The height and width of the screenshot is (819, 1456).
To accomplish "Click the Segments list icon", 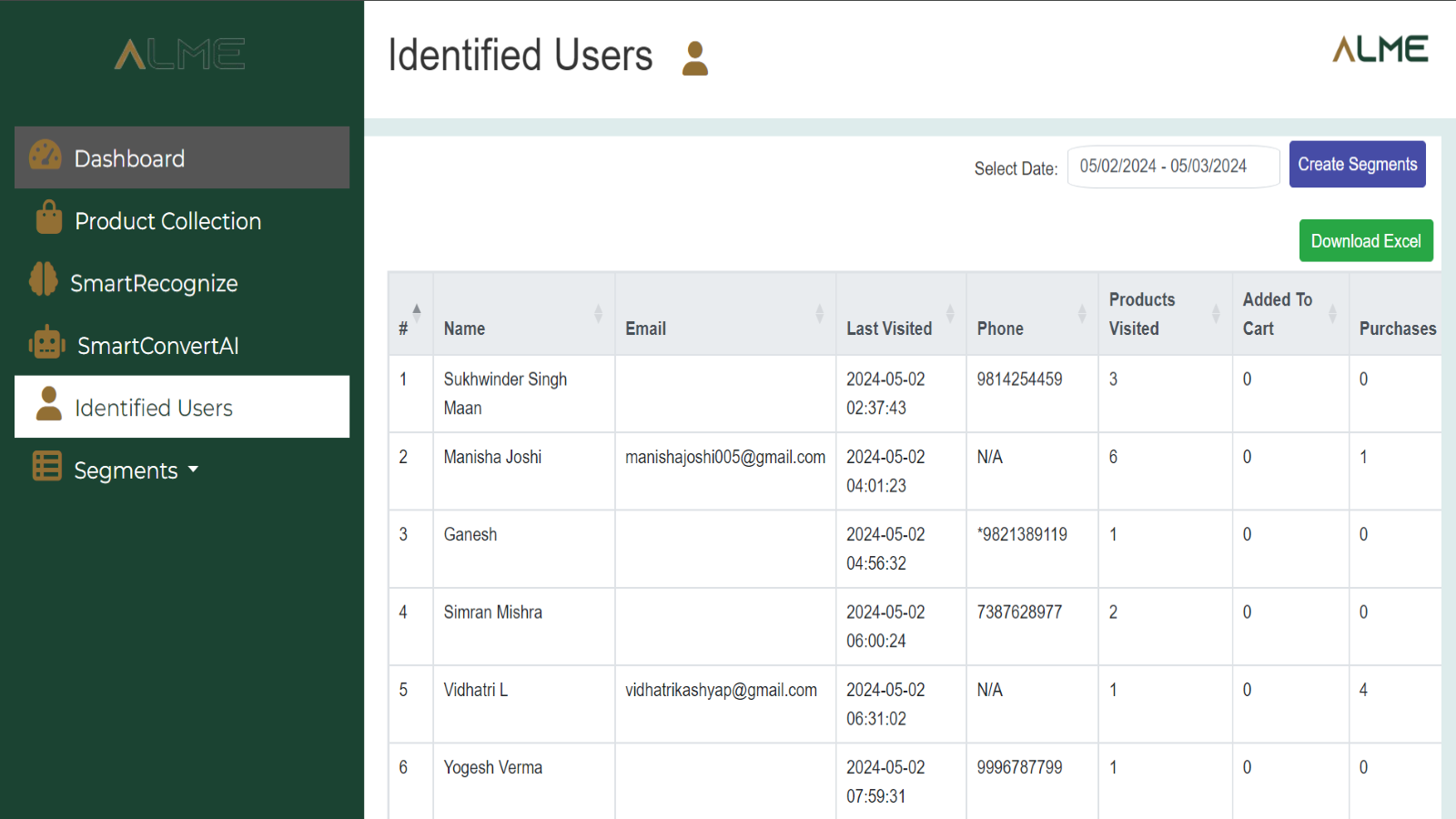I will coord(46,466).
